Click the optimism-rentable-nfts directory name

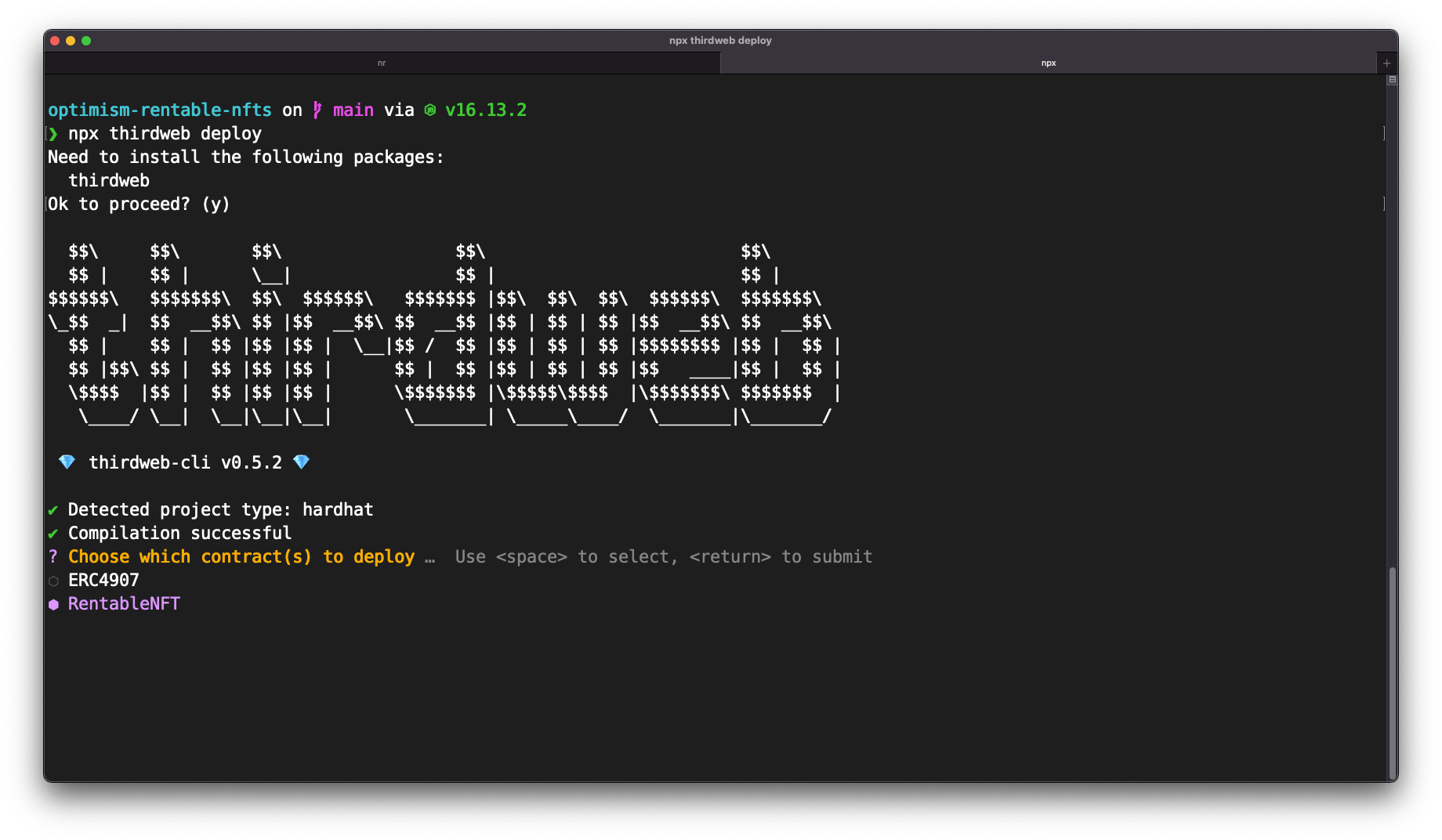tap(160, 110)
